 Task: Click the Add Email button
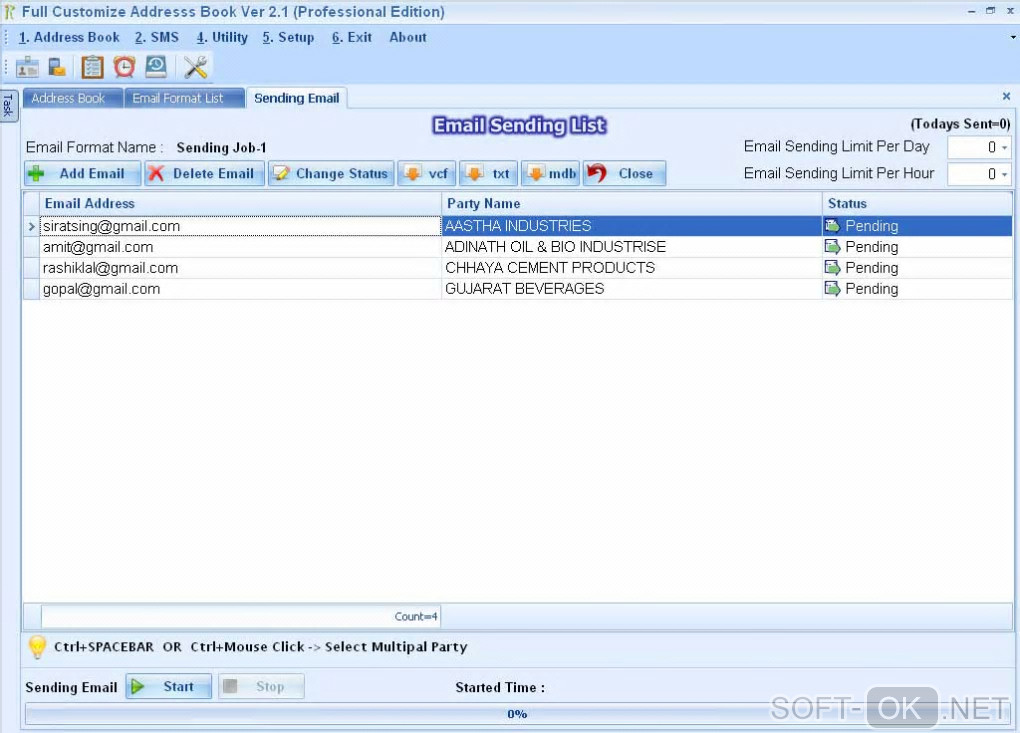tap(83, 174)
